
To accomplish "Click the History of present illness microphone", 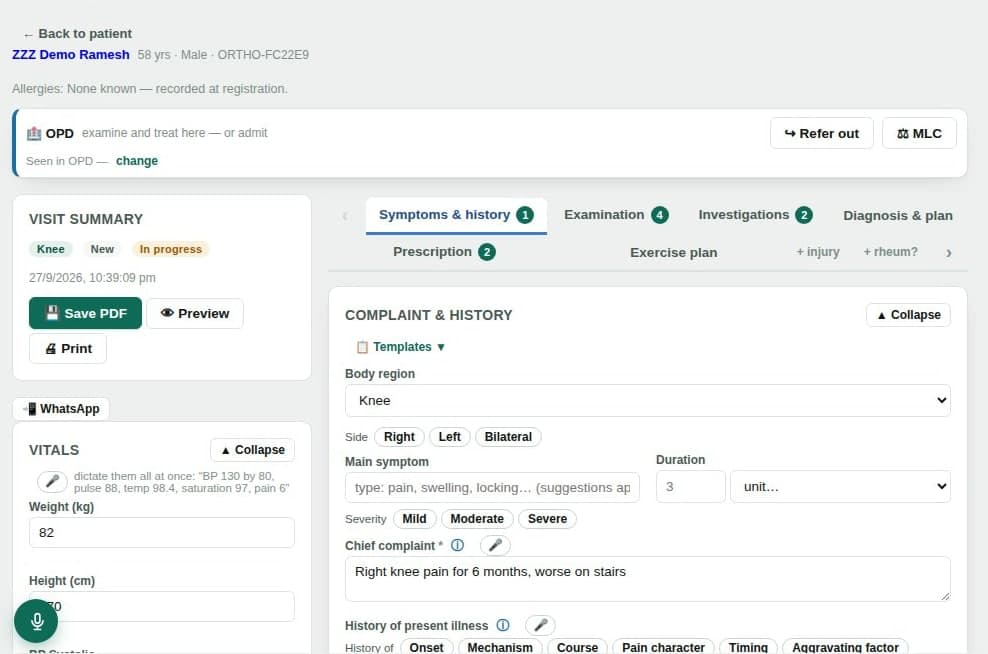I will (x=541, y=625).
